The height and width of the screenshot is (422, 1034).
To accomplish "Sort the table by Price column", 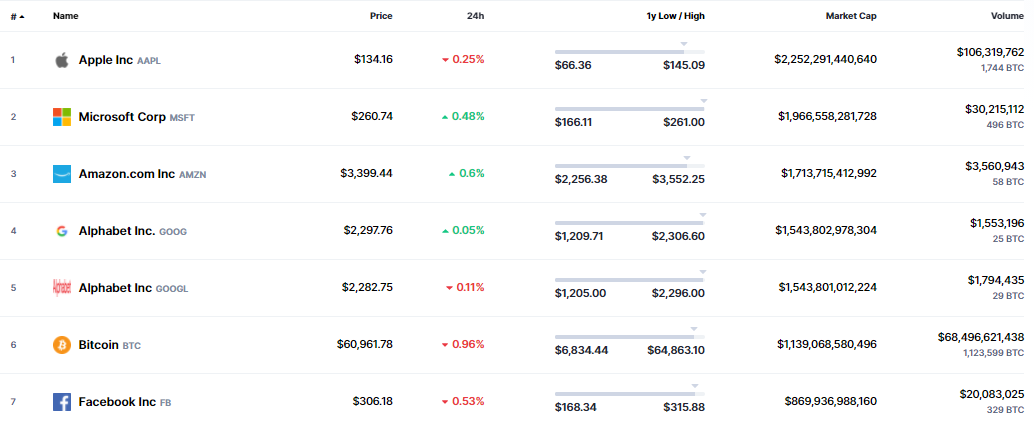I will pos(380,16).
